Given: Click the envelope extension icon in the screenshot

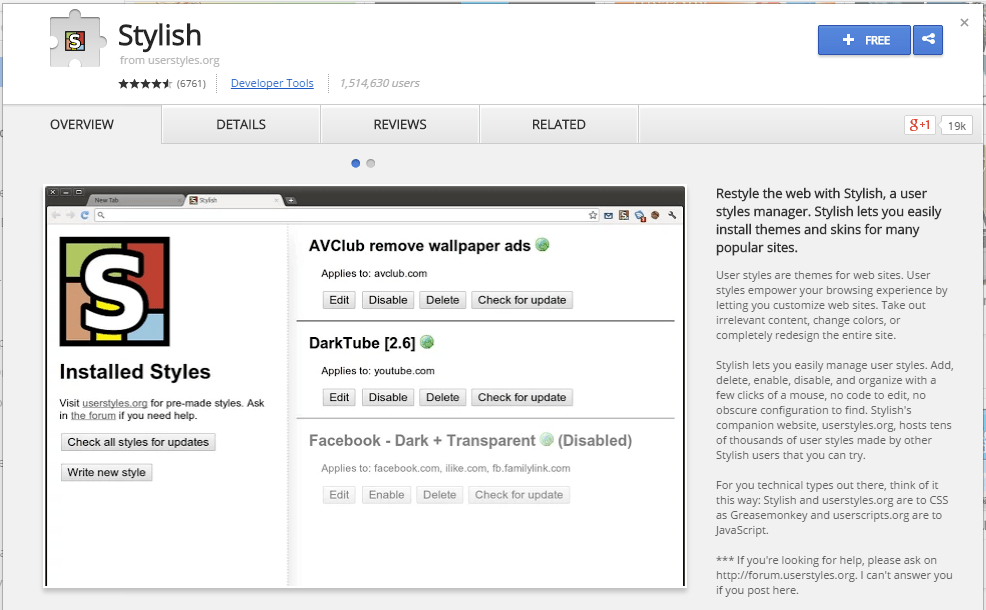Looking at the screenshot, I should (x=608, y=215).
